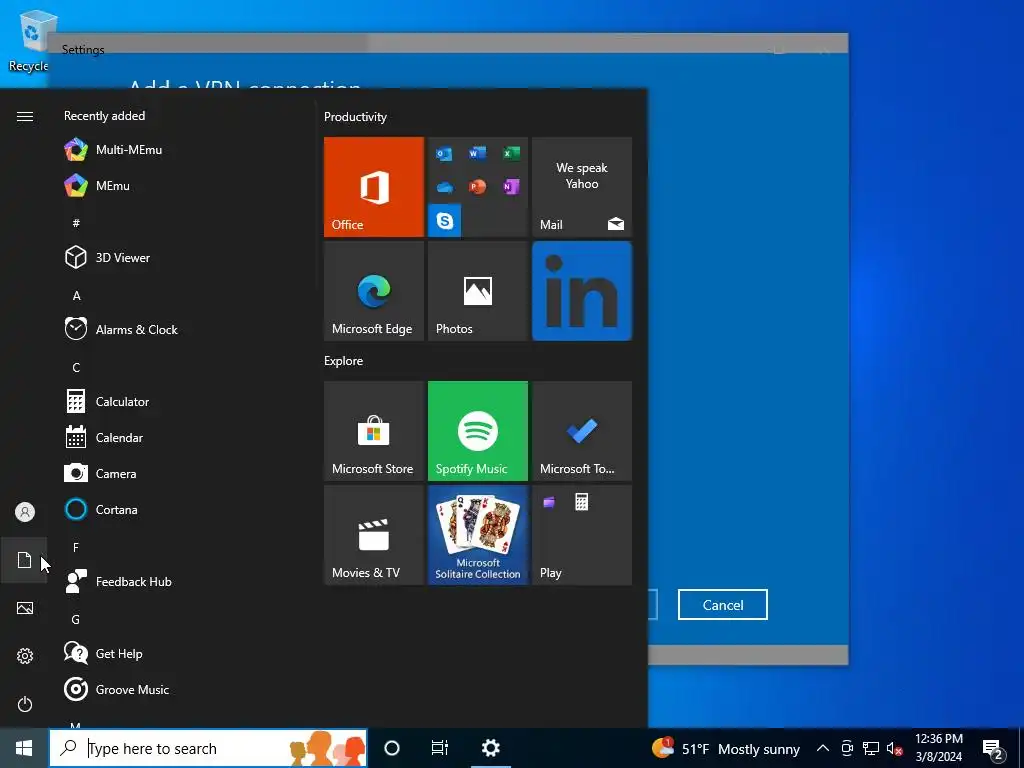Cancel the VPN connection dialog
Image resolution: width=1024 pixels, height=768 pixels.
tap(723, 605)
